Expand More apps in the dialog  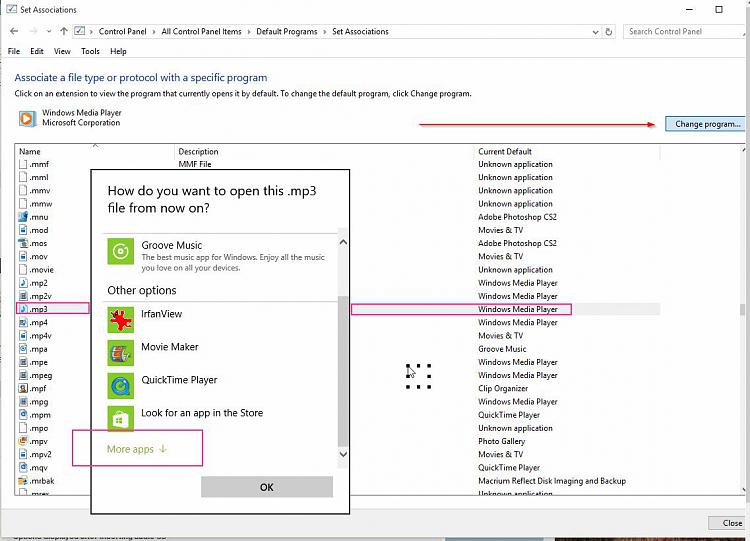pyautogui.click(x=137, y=449)
